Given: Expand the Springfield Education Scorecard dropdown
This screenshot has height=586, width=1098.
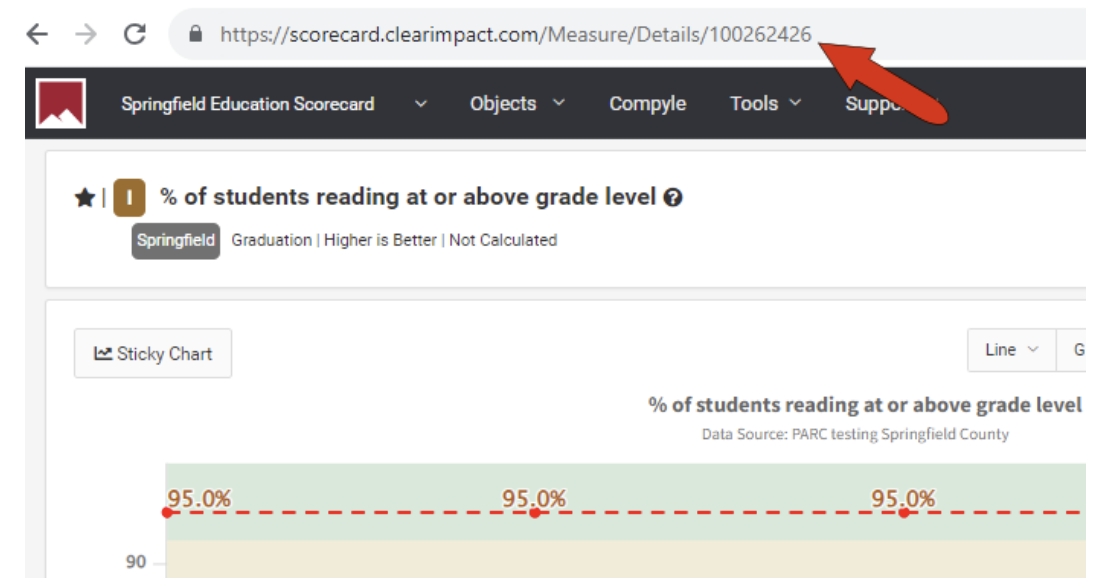Looking at the screenshot, I should pyautogui.click(x=421, y=104).
